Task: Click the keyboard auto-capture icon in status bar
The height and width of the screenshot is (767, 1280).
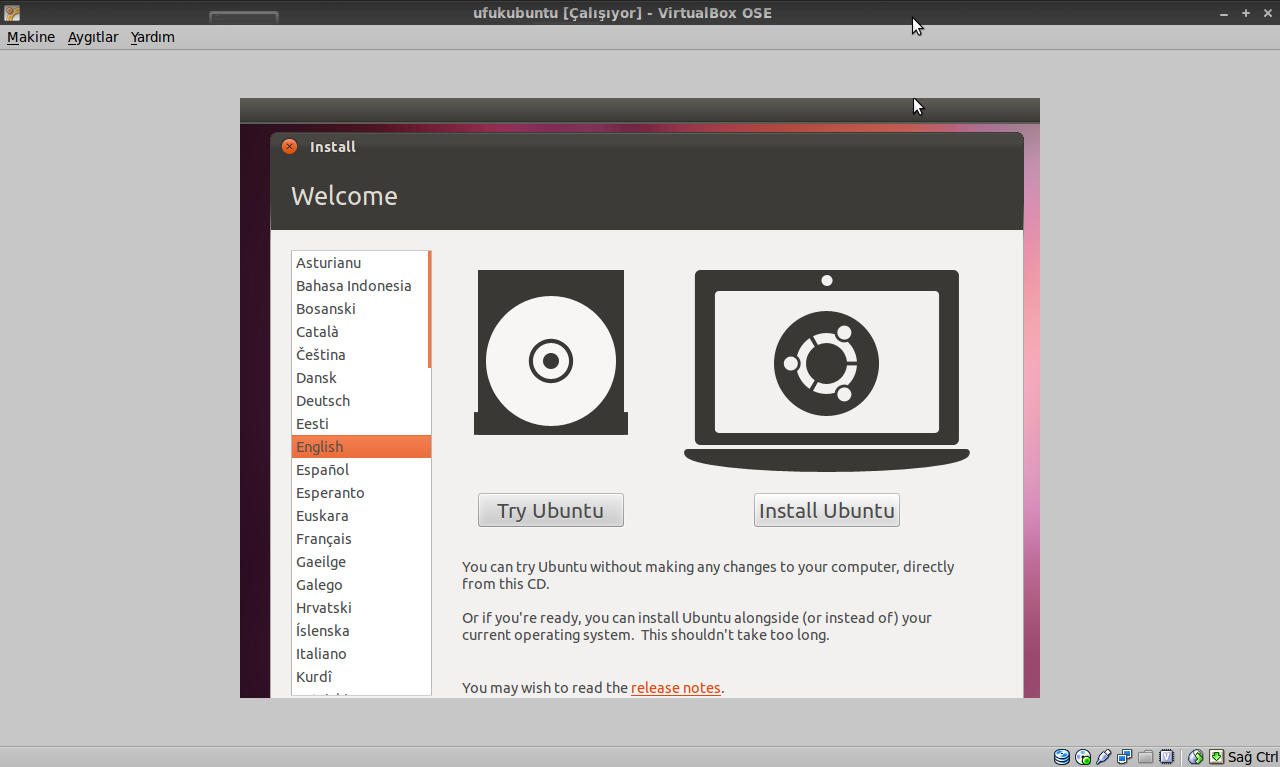Action: [1217, 757]
